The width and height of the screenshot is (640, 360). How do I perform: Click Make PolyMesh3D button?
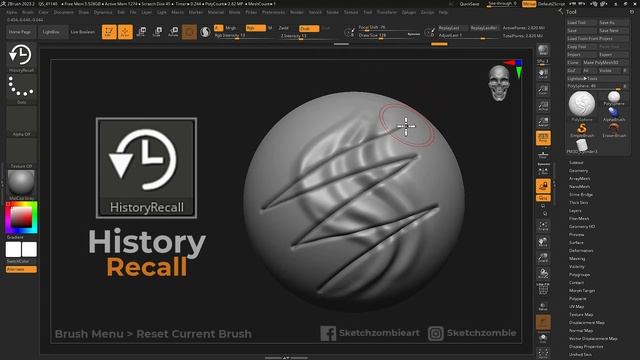click(605, 62)
